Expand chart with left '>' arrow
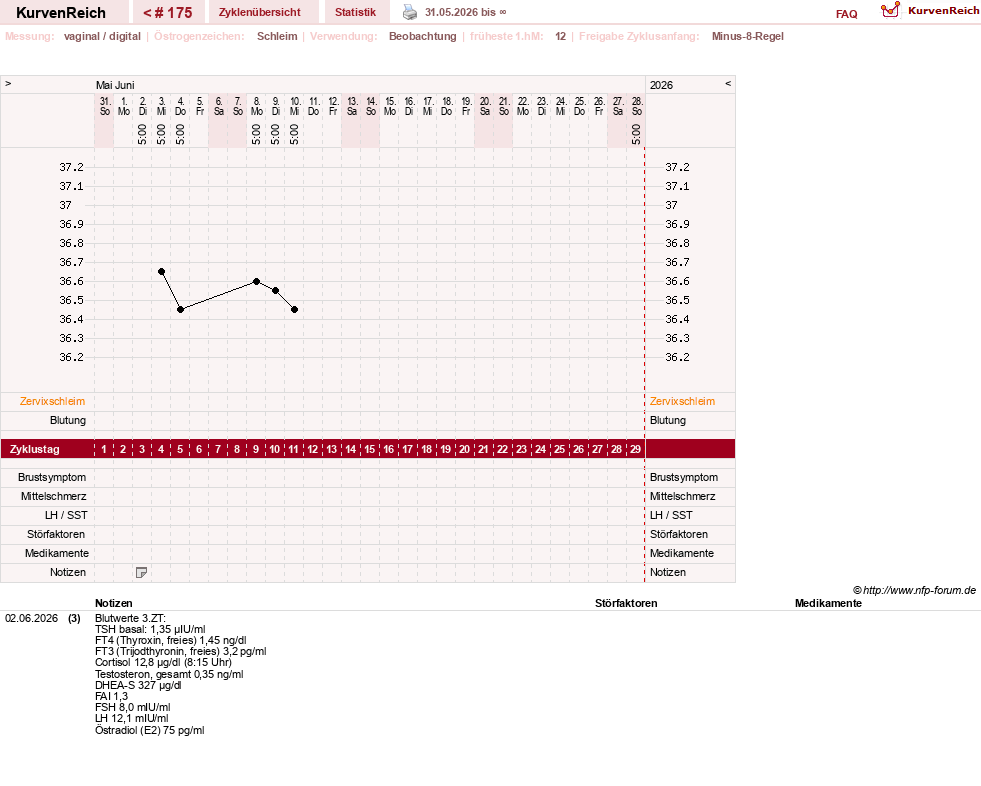 (8, 83)
